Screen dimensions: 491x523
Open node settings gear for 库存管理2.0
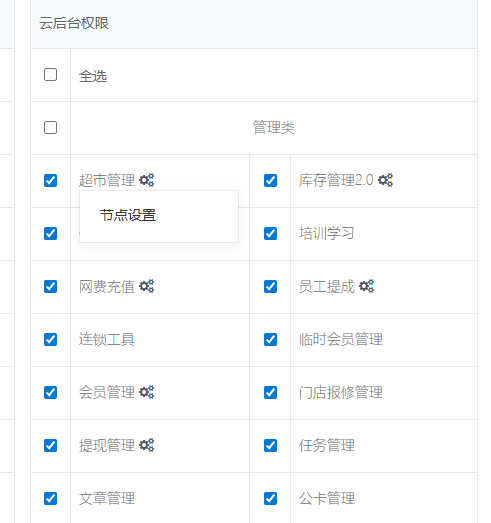pos(385,180)
